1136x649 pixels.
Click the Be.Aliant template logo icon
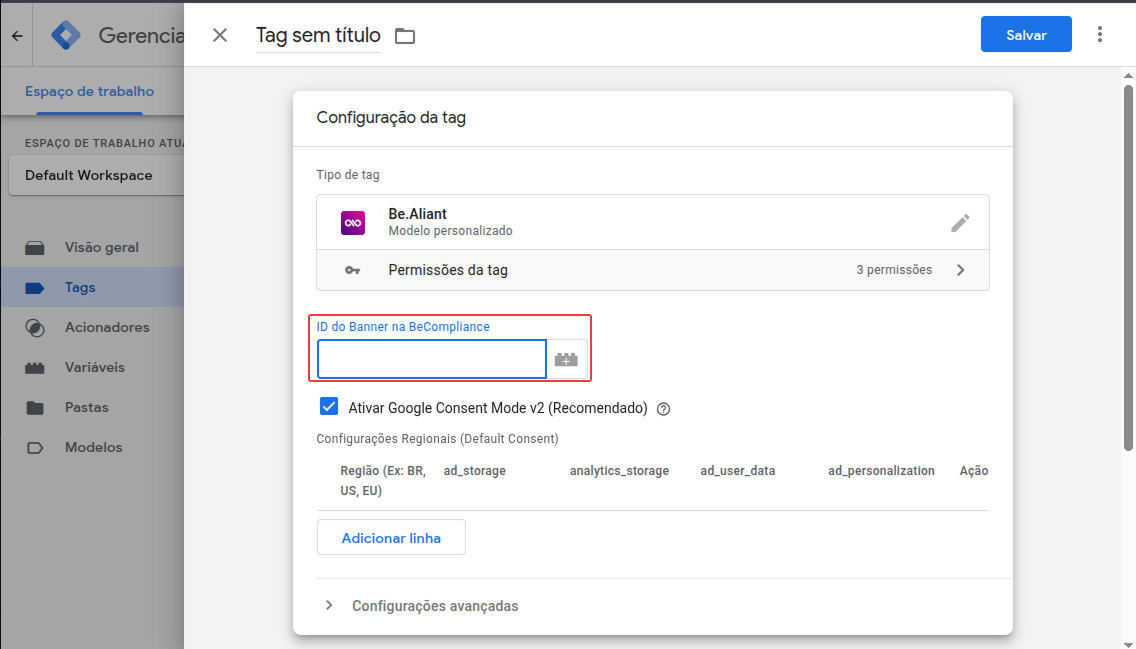[x=353, y=223]
